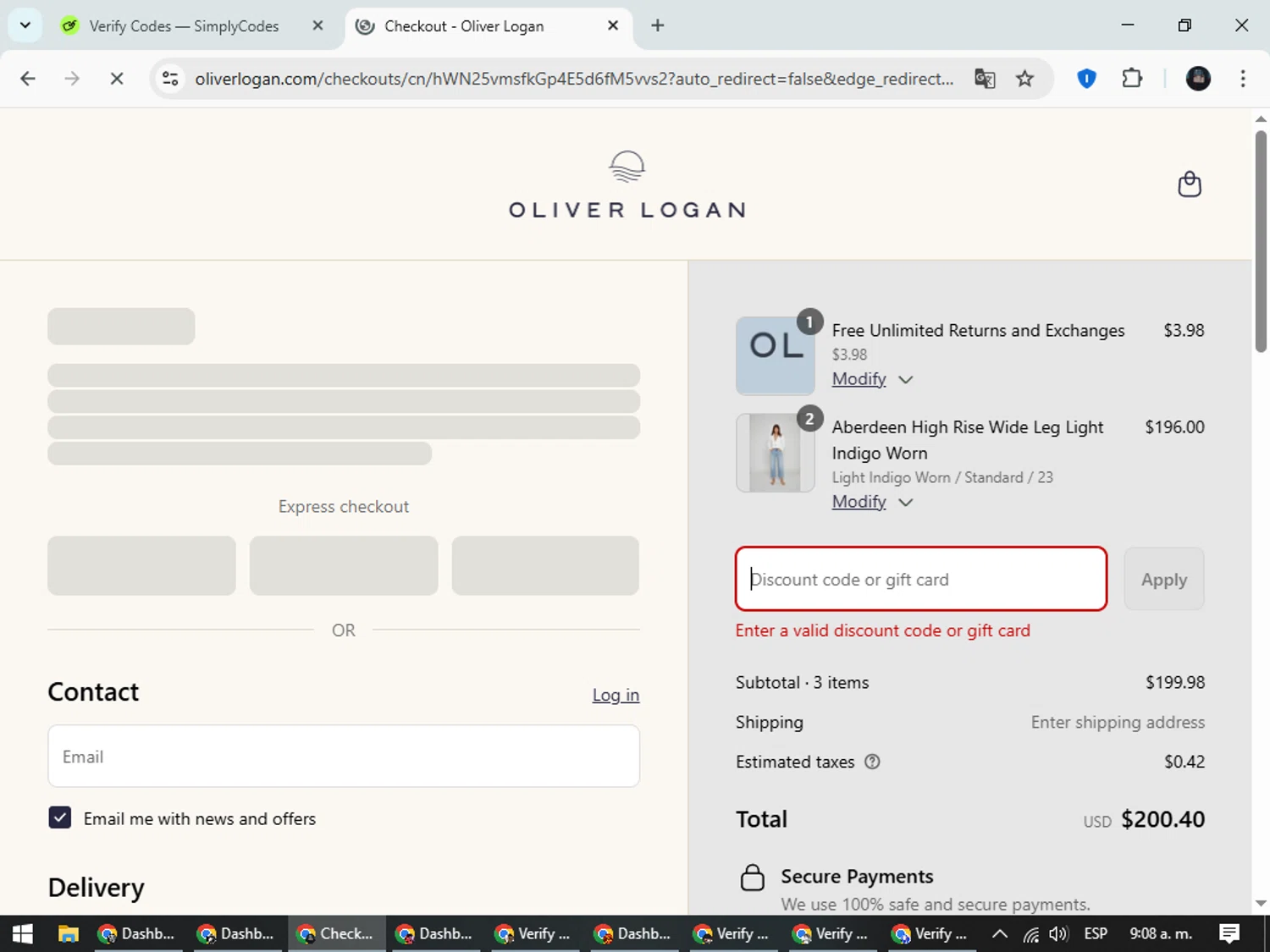
Task: Open the volume speaker tray icon
Action: [x=1058, y=933]
